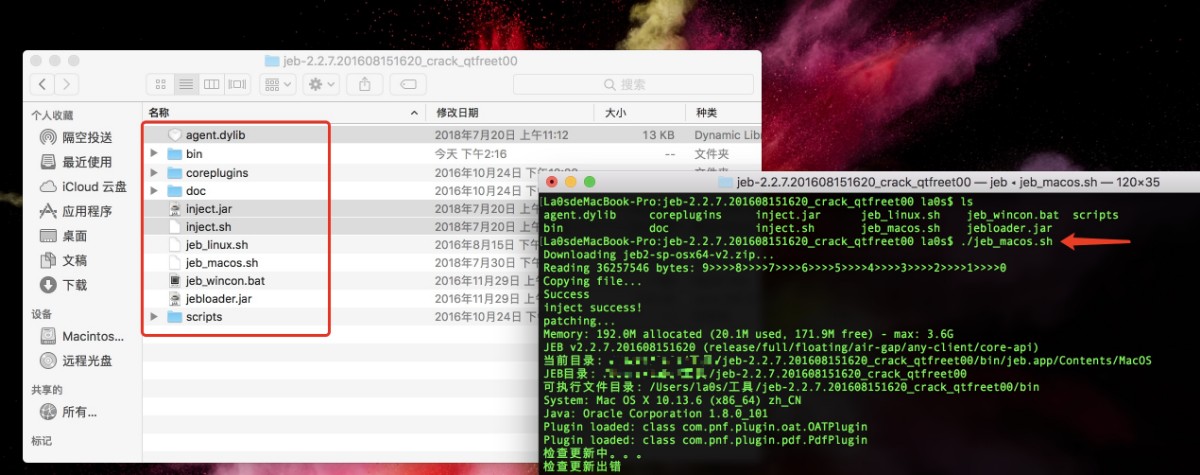Sort by 大小 column header

tap(638, 112)
